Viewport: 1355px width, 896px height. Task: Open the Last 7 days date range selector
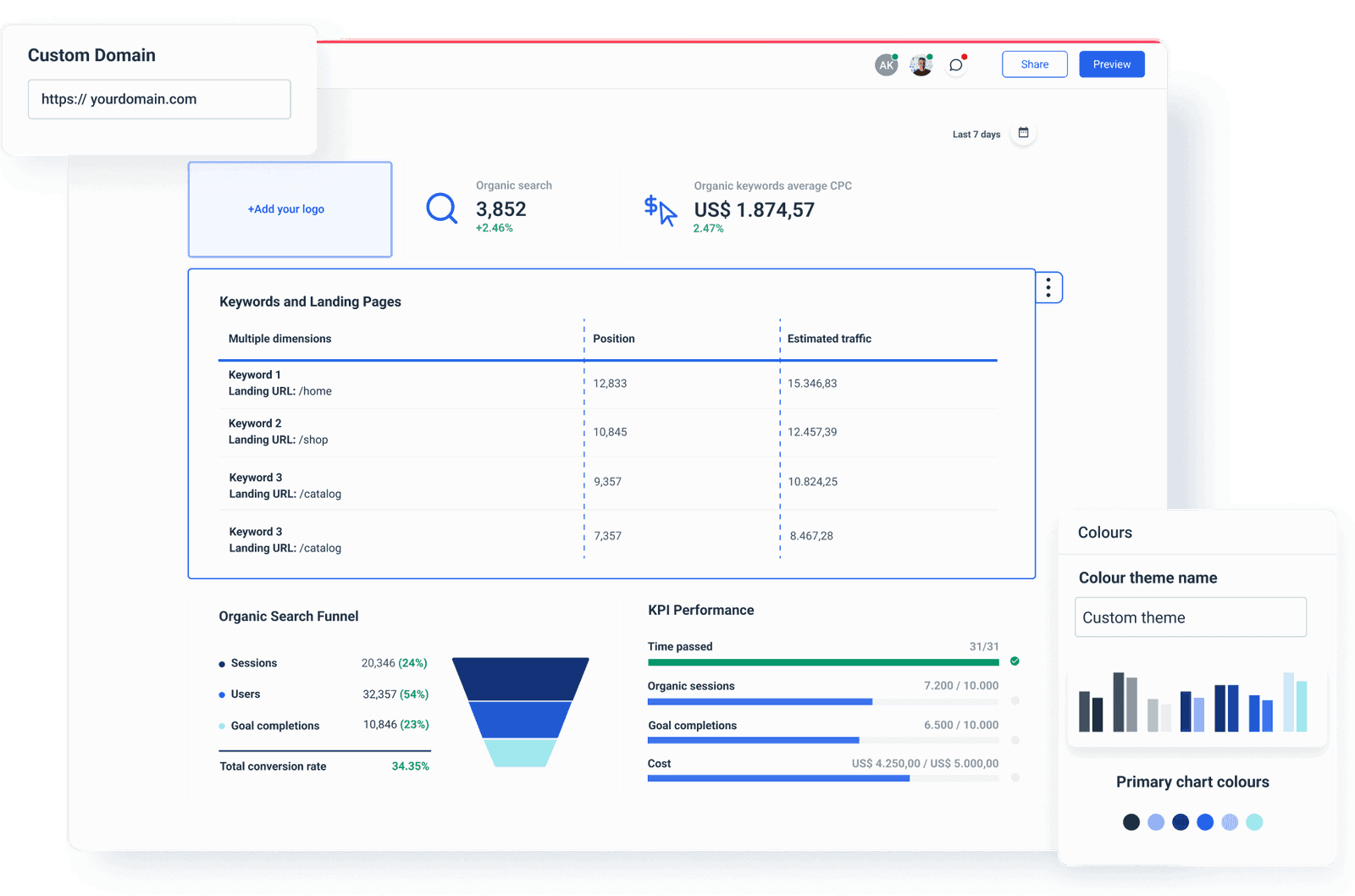pos(976,133)
